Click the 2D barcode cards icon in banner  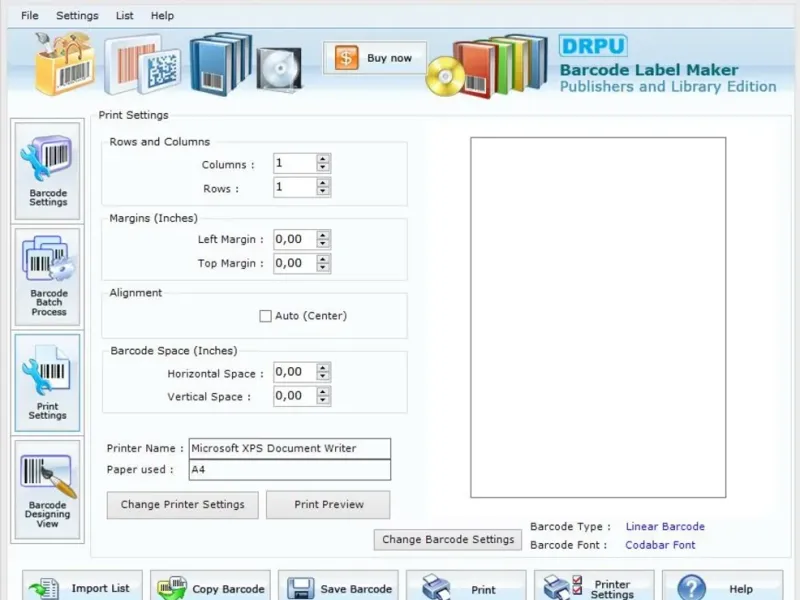pyautogui.click(x=142, y=65)
